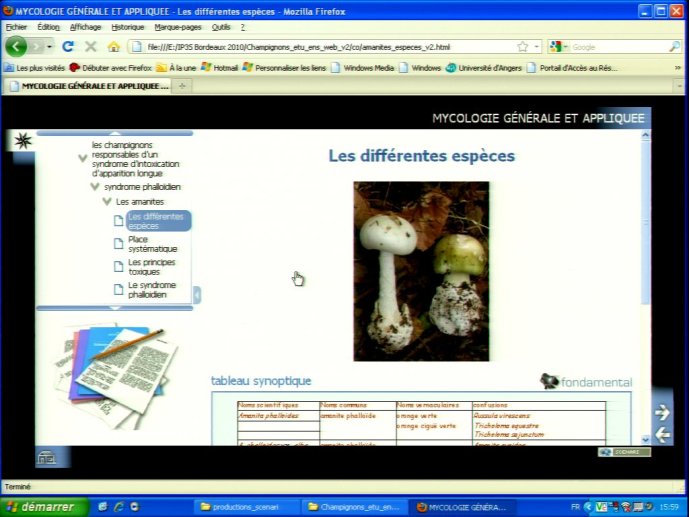Click the fondamental badge icon
This screenshot has height=517, width=689.
pos(548,381)
